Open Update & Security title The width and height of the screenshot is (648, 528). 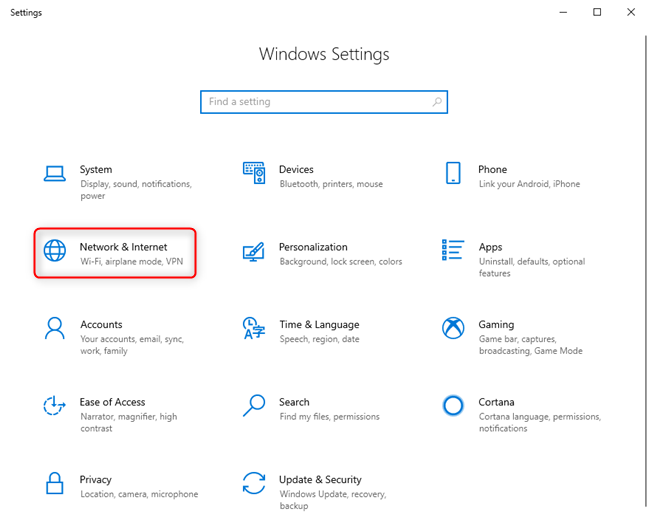320,480
